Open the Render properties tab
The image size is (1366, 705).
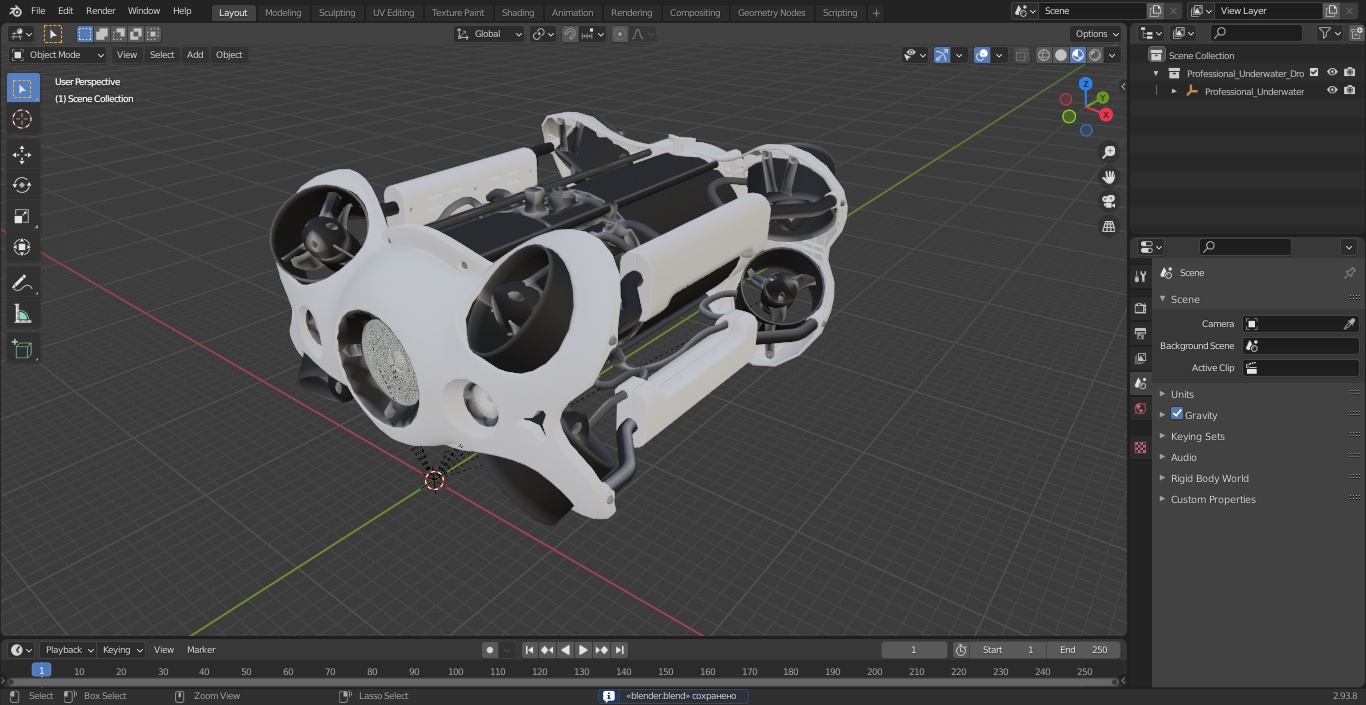click(x=1140, y=308)
